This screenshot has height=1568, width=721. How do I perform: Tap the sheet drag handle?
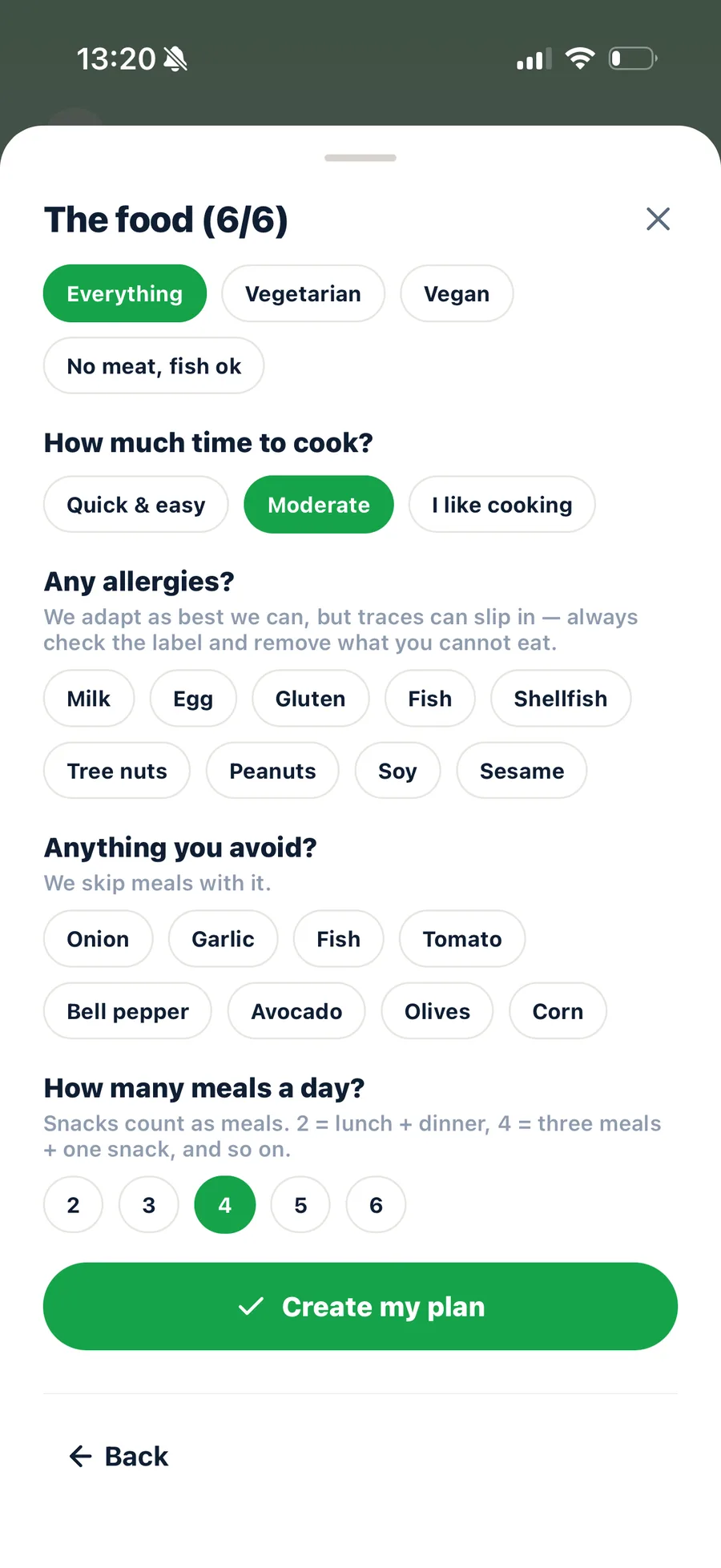(x=360, y=158)
